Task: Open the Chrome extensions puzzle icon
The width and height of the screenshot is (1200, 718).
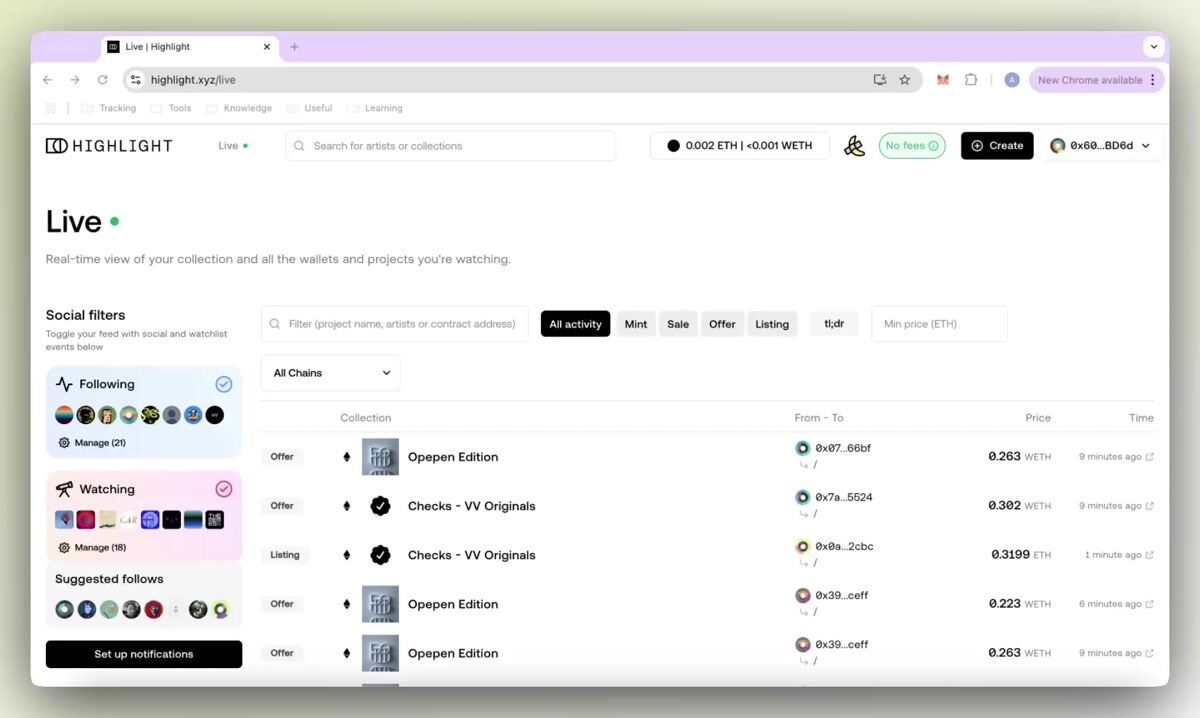Action: coord(971,80)
